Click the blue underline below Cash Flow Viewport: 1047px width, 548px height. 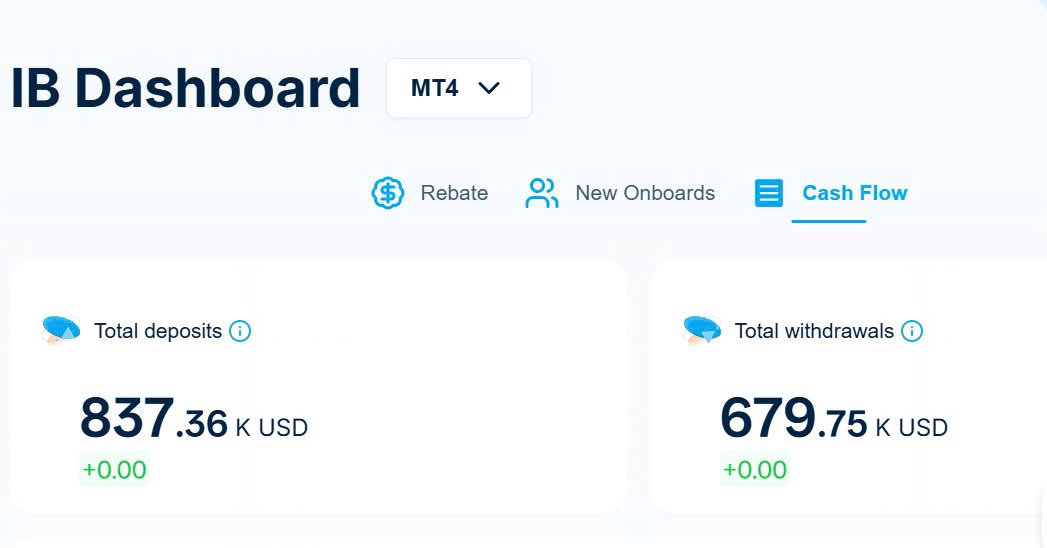828,220
